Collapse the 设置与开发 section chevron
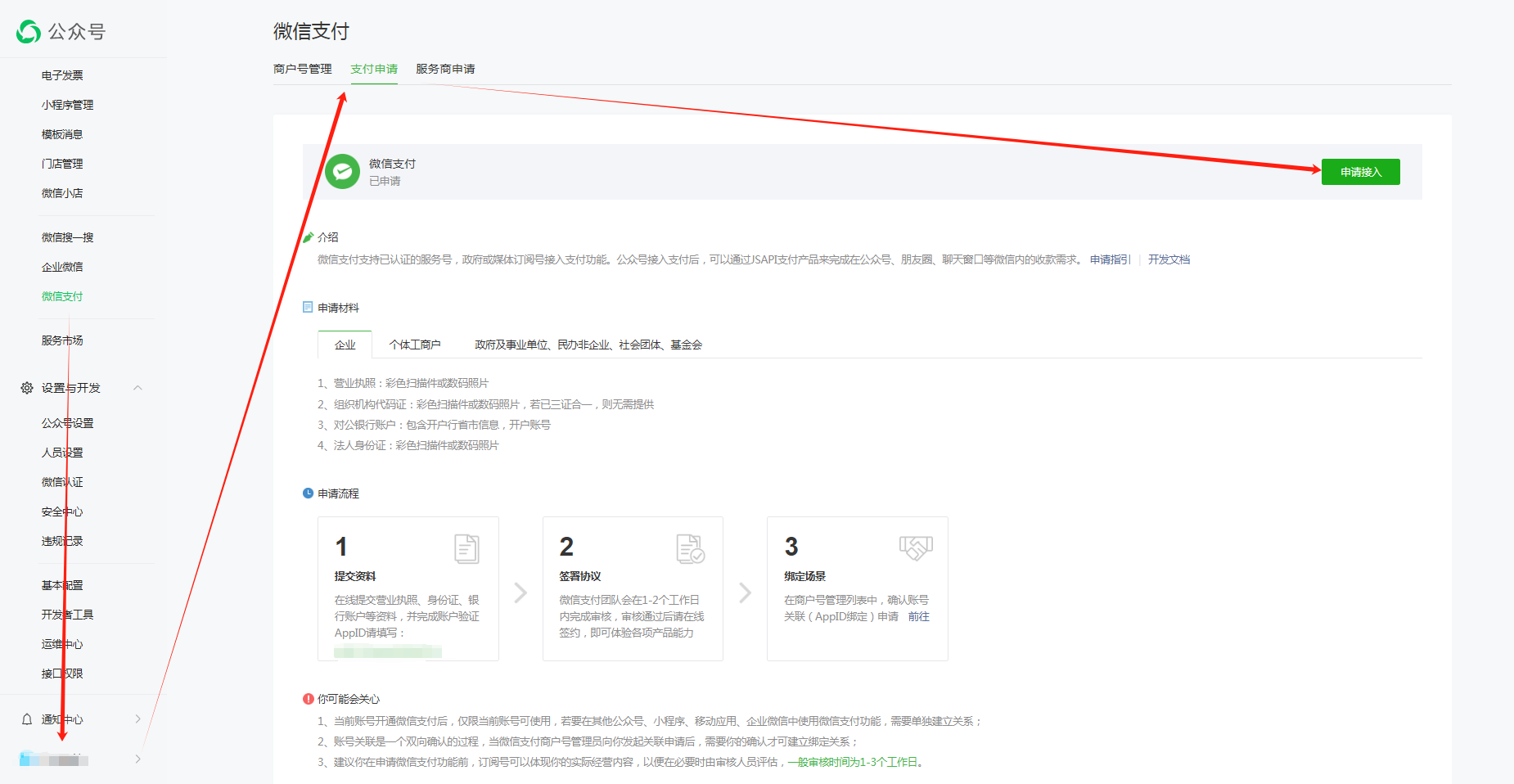This screenshot has height=784, width=1514. (x=137, y=388)
